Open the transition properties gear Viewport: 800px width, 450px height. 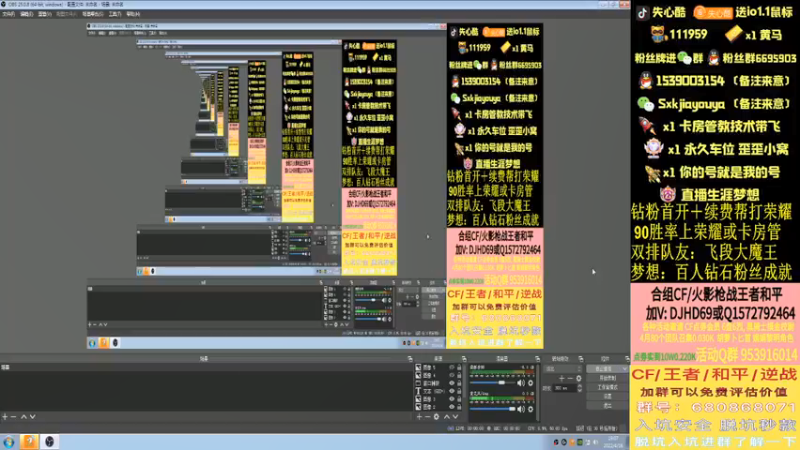pos(579,379)
